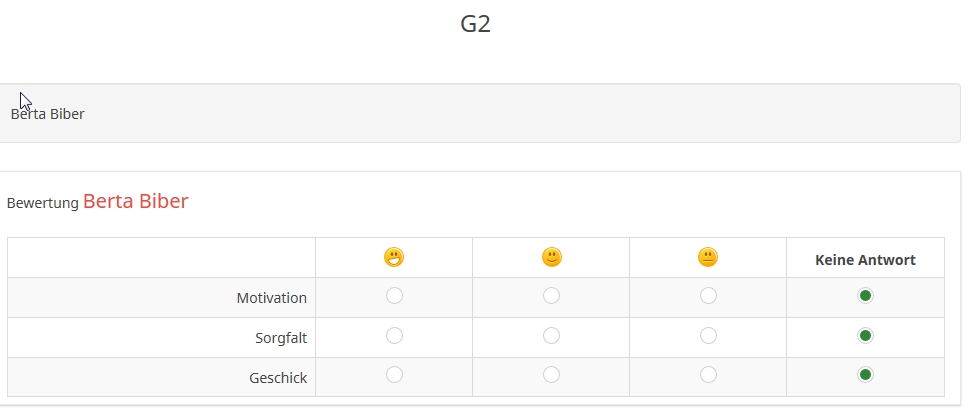Screen dimensions: 973x410
Task: Rate Geschick with the smiling face
Action: click(551, 375)
